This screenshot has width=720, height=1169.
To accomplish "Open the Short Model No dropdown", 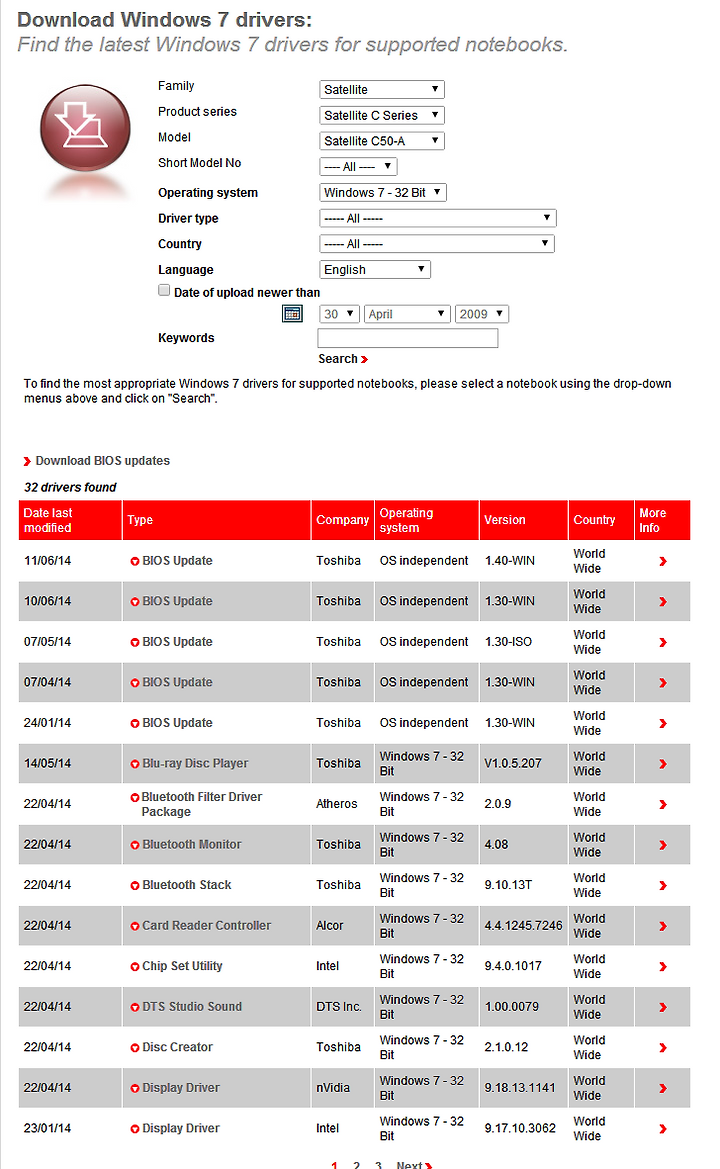I will coord(358,166).
